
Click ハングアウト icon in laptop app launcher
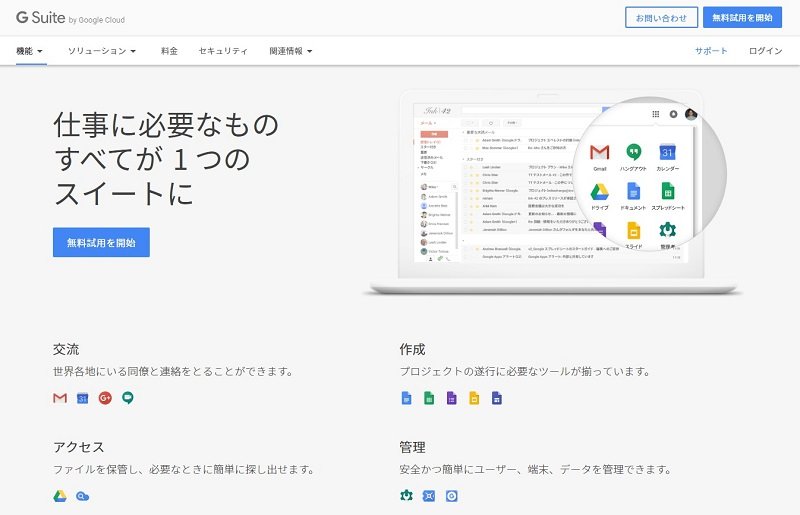(x=634, y=152)
